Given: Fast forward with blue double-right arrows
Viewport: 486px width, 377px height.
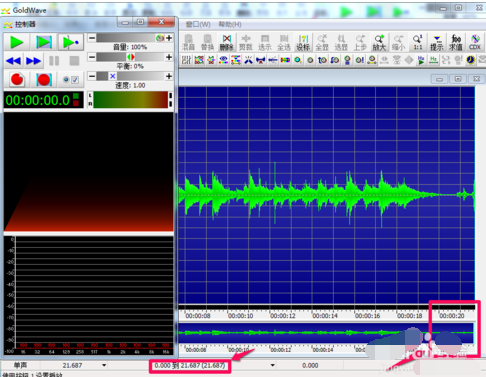Looking at the screenshot, I should point(33,61).
